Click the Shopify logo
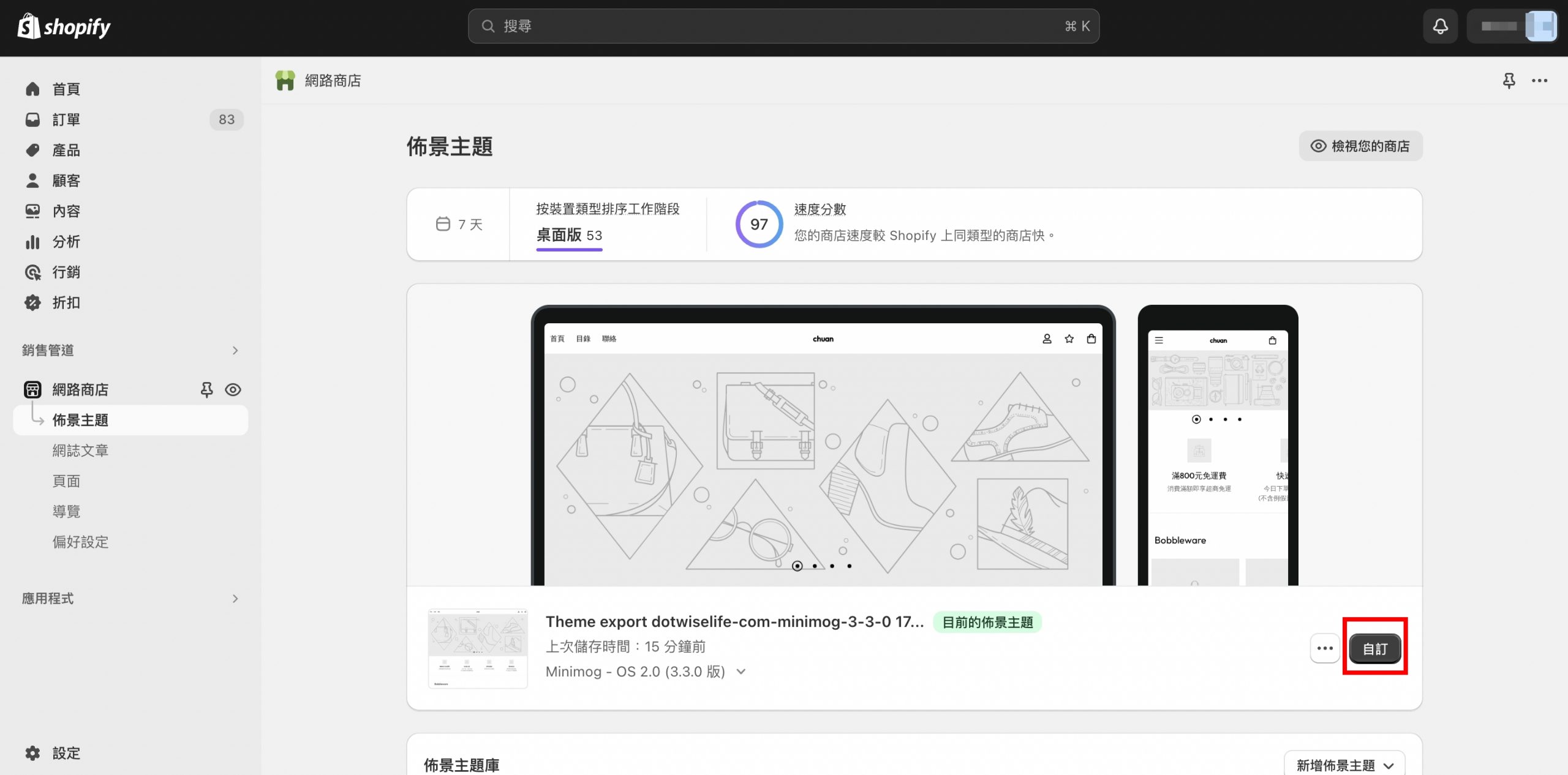Screen dimensions: 1568x775 pyautogui.click(x=64, y=27)
